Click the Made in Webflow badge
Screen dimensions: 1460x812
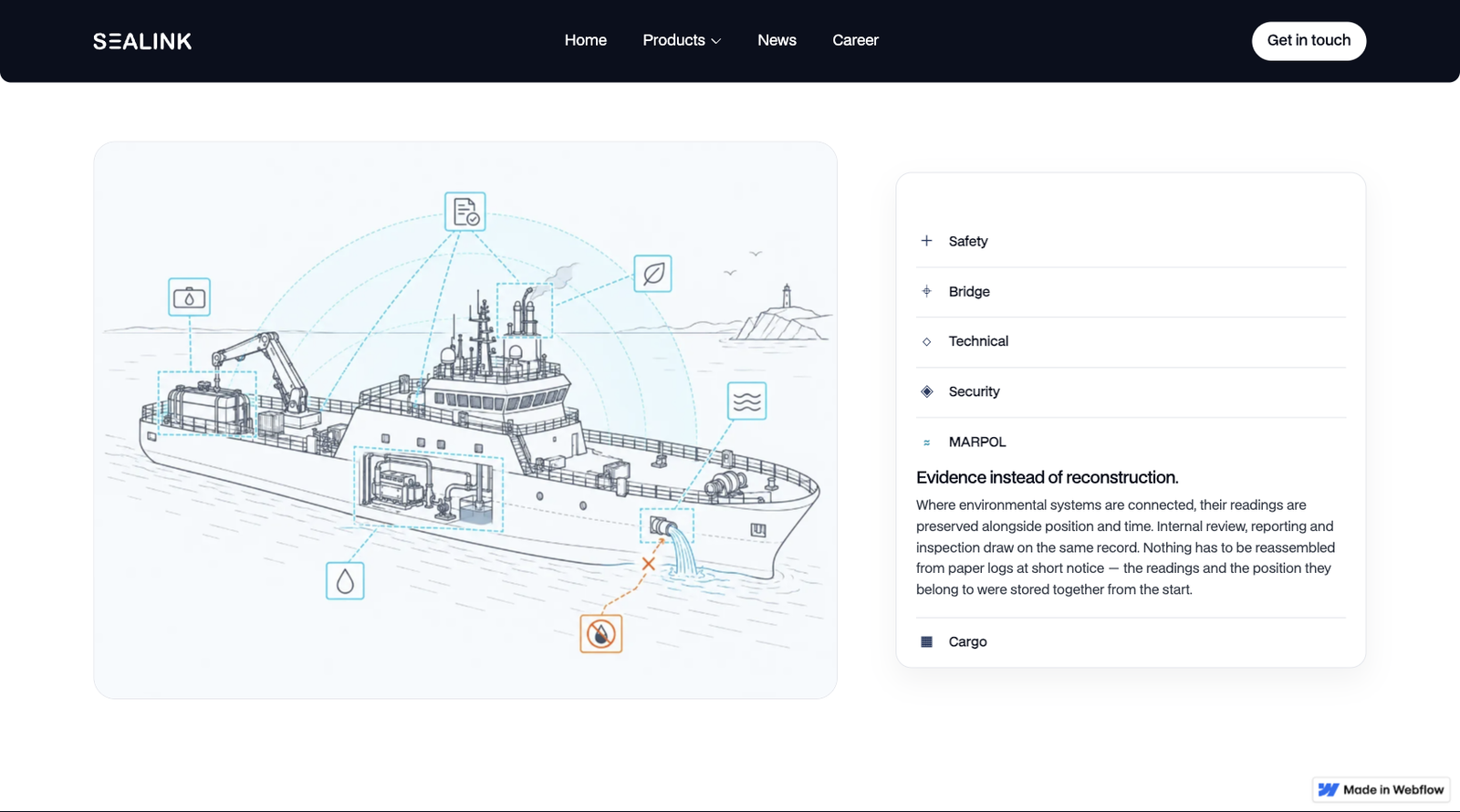point(1381,790)
